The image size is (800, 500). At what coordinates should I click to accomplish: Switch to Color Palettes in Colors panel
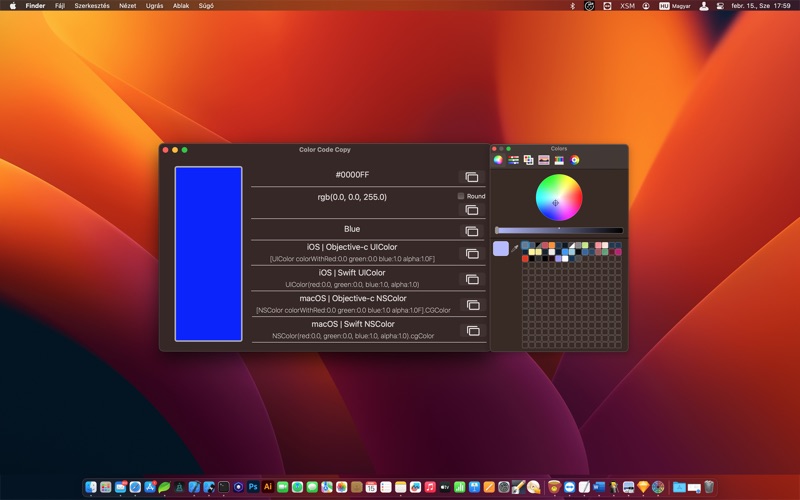click(x=529, y=160)
